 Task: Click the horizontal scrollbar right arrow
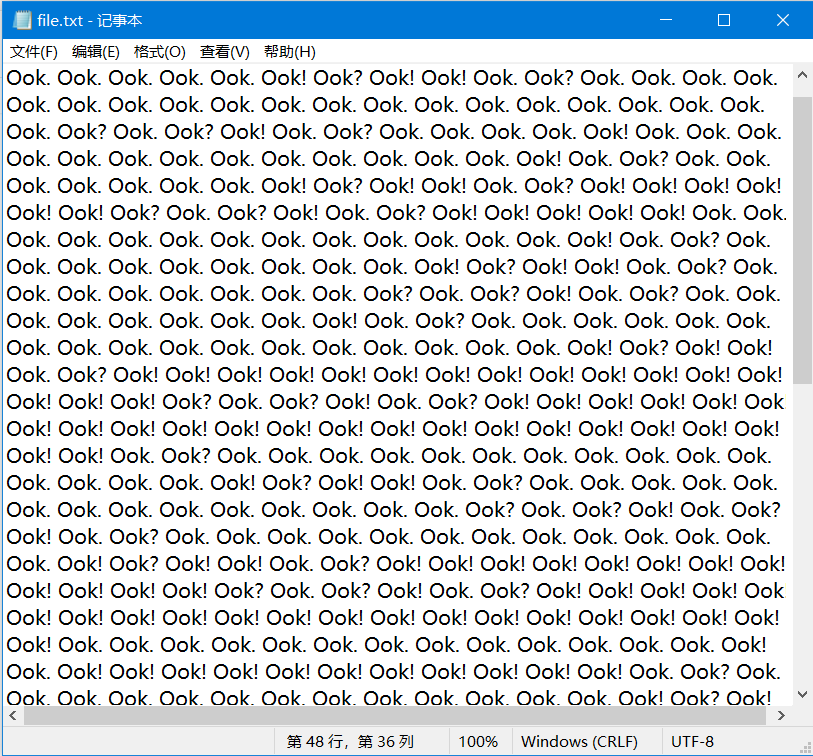pyautogui.click(x=781, y=716)
